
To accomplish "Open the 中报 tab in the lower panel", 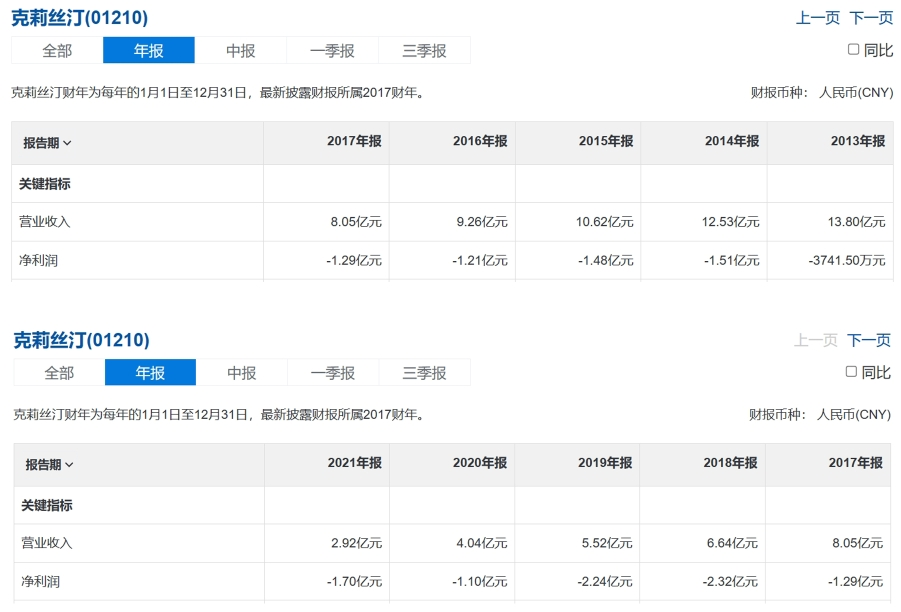I will (x=241, y=372).
